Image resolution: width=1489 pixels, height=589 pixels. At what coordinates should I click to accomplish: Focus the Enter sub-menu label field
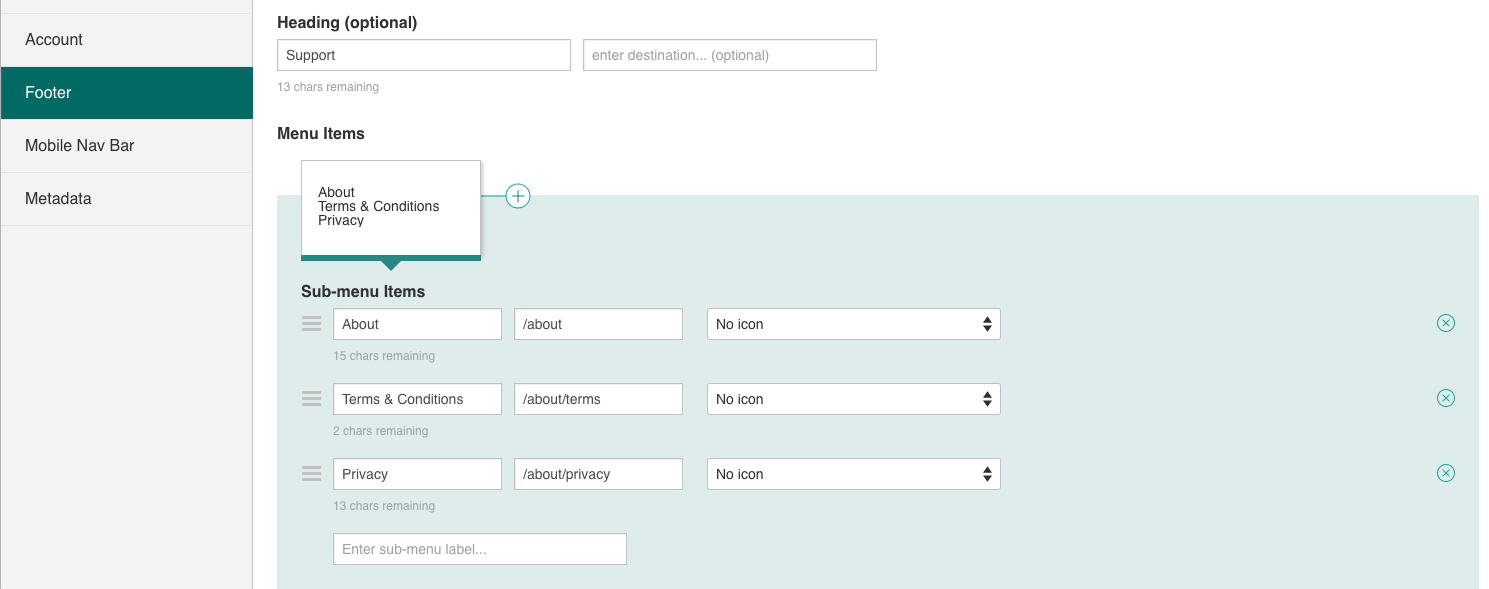coord(480,549)
